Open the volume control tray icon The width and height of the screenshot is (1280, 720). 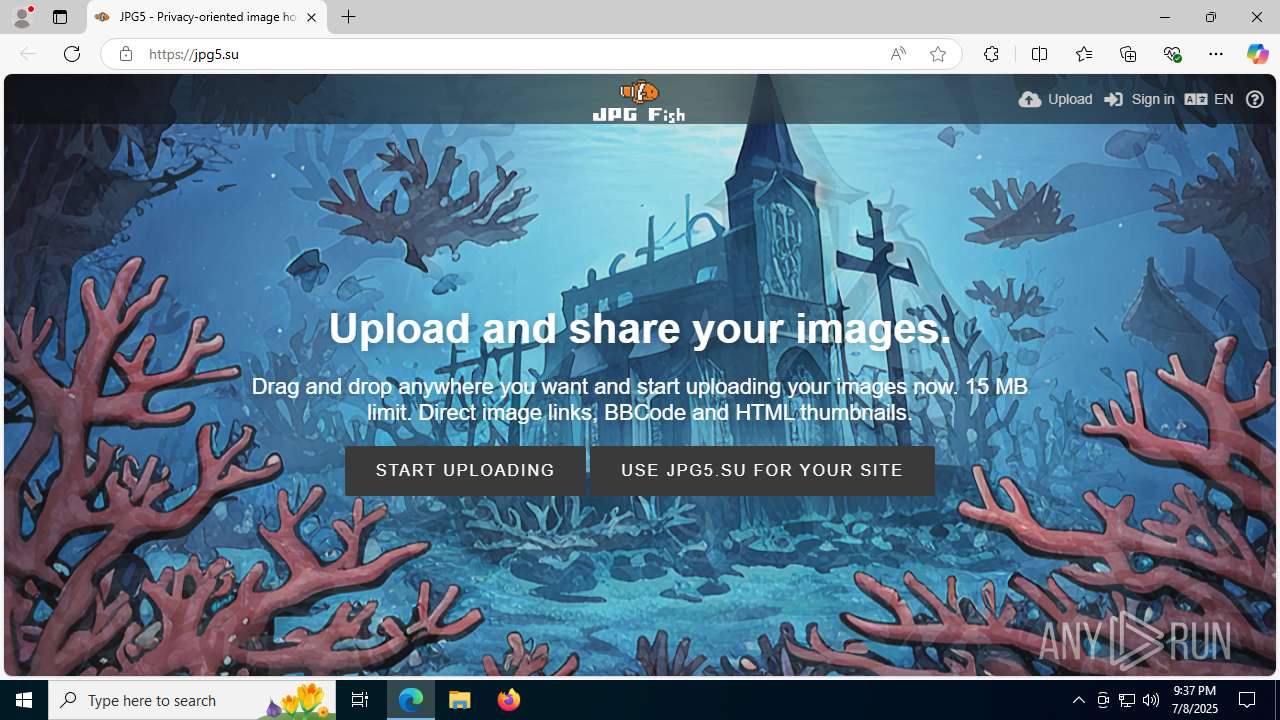click(x=1151, y=700)
